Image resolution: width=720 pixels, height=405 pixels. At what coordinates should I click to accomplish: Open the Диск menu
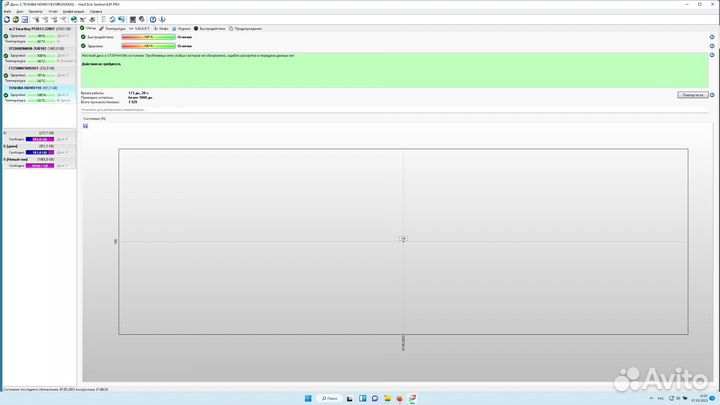pyautogui.click(x=20, y=11)
